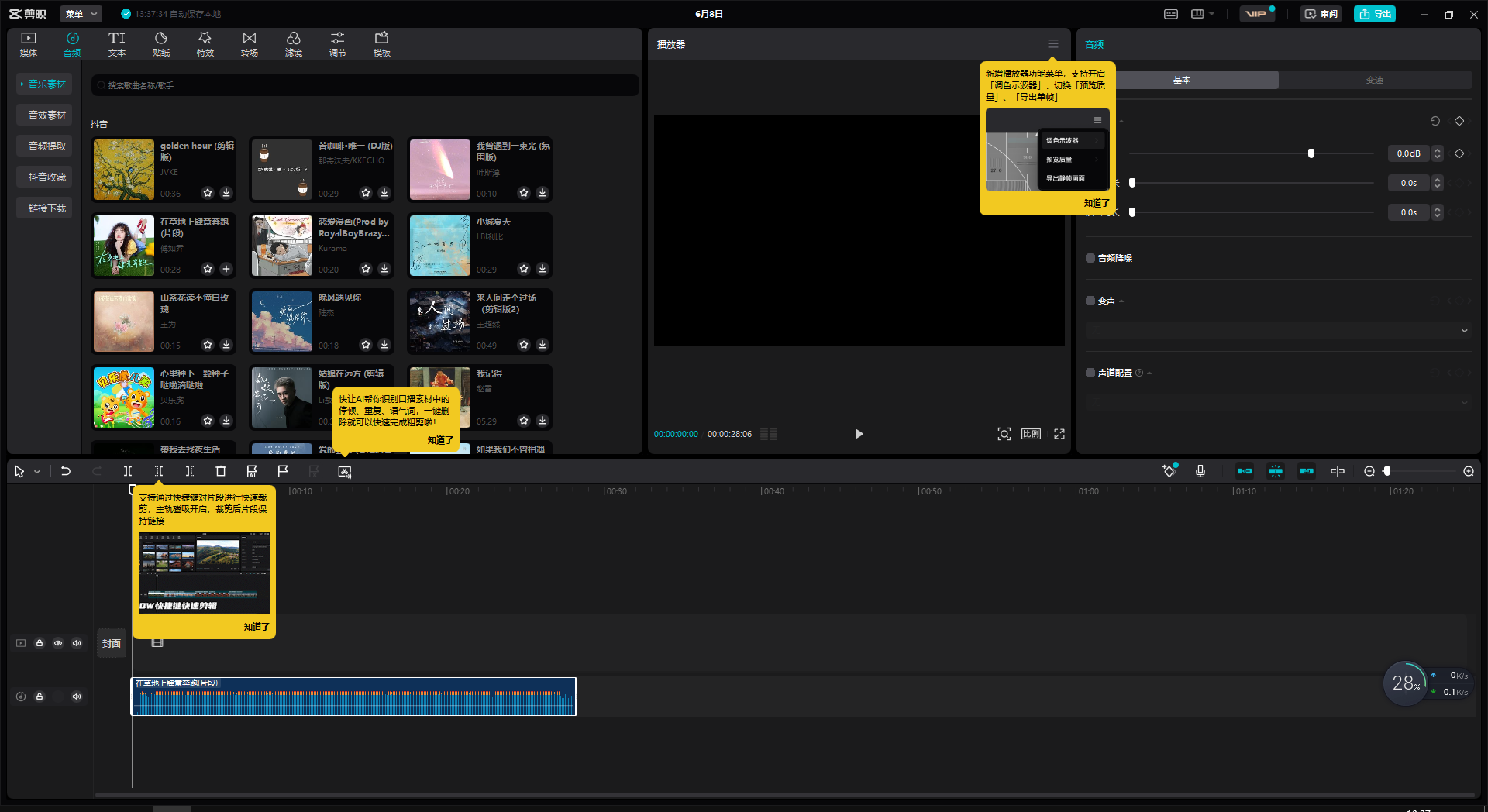Dismiss player tooltip with 知道了
This screenshot has height=812, width=1488.
coord(1097,203)
